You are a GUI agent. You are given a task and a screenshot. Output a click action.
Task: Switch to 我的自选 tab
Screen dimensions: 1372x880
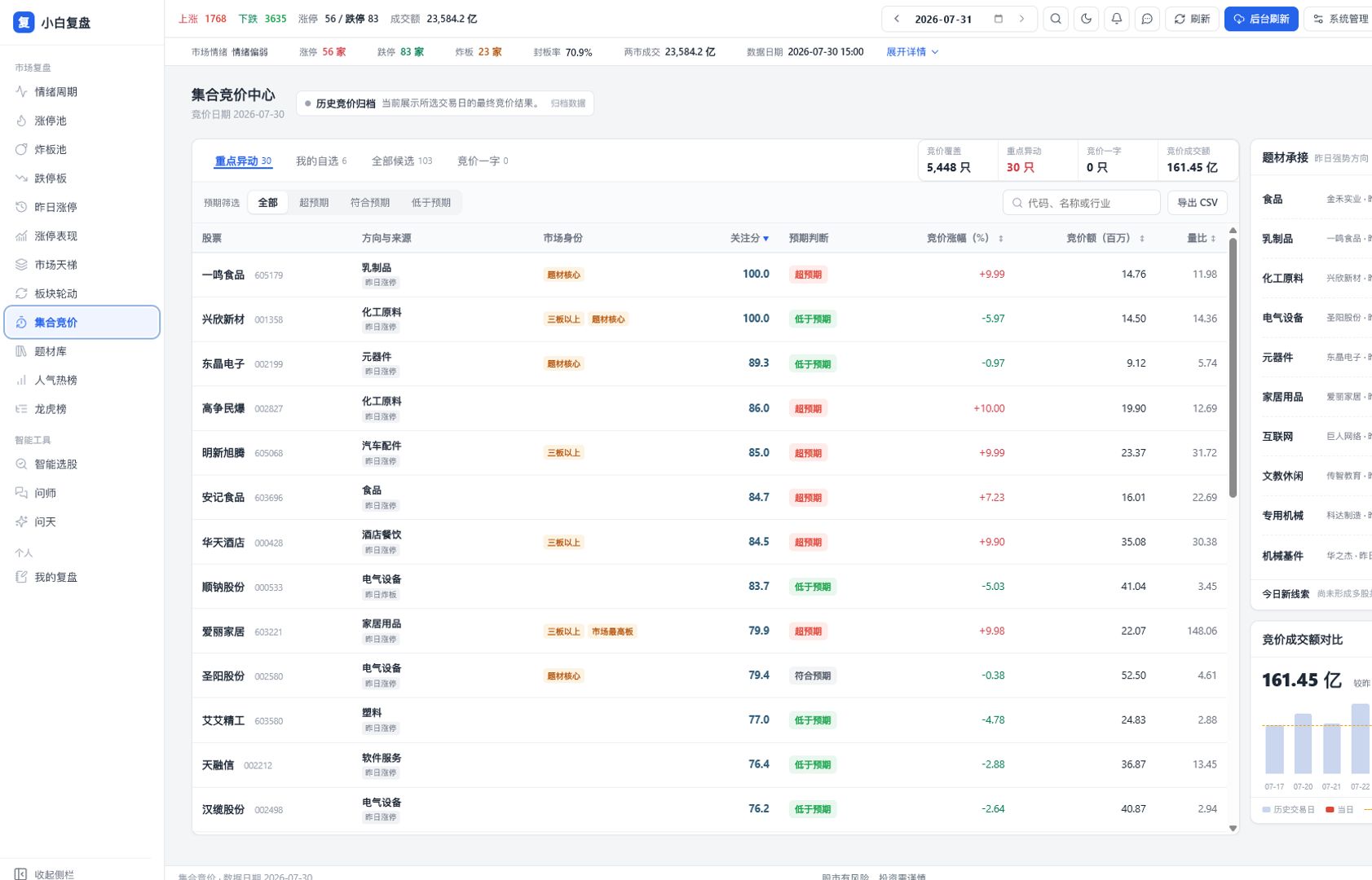click(320, 161)
